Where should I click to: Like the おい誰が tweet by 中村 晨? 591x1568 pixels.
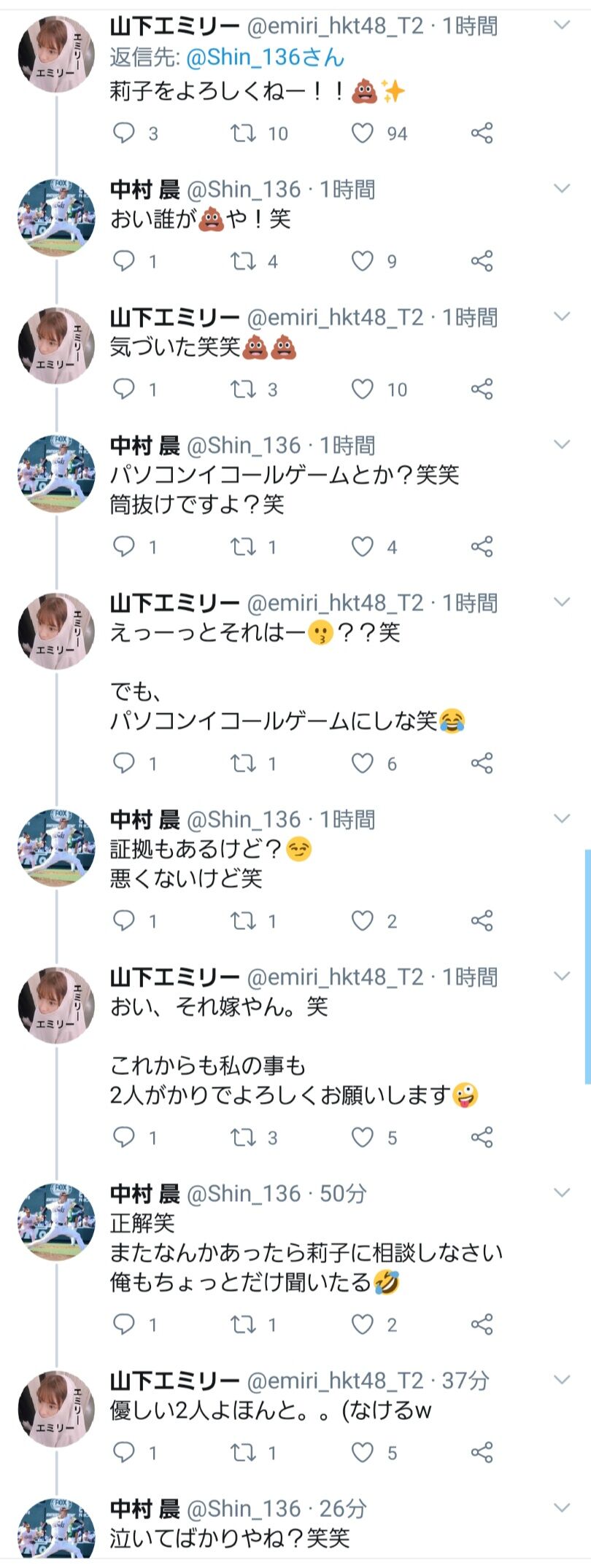click(363, 261)
